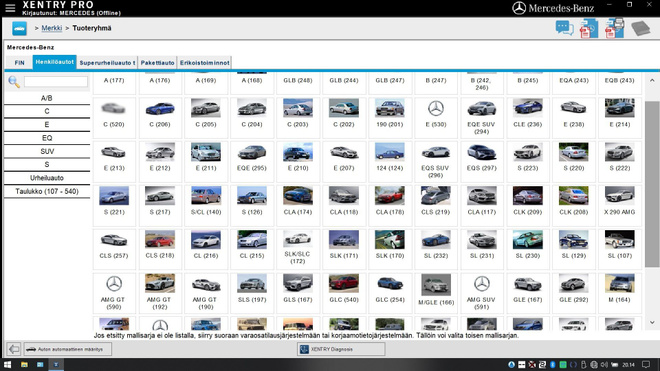Filter by S class
660x371 pixels.
click(47, 165)
